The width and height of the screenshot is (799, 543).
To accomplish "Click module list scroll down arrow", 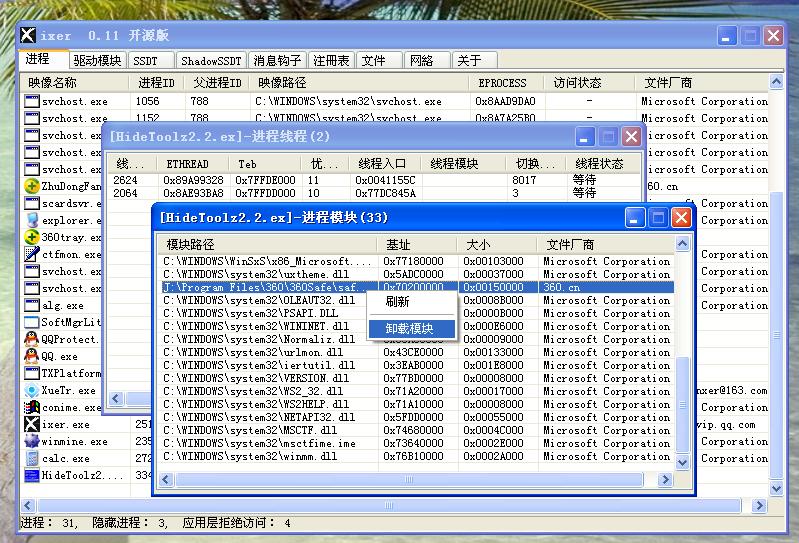I will 682,463.
